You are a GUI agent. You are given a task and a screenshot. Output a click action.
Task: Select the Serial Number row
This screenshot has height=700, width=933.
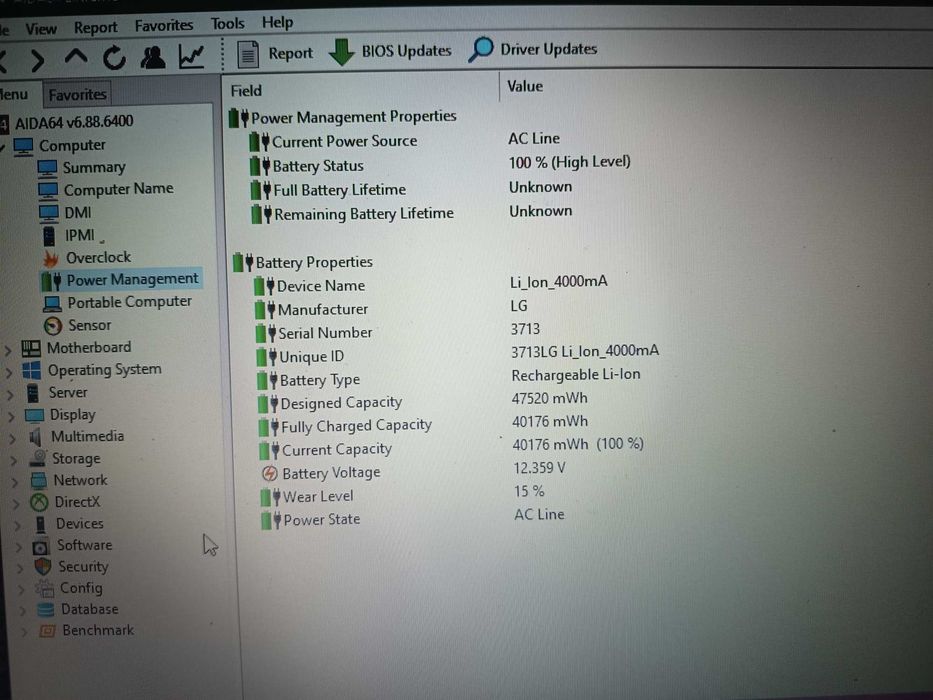(398, 332)
